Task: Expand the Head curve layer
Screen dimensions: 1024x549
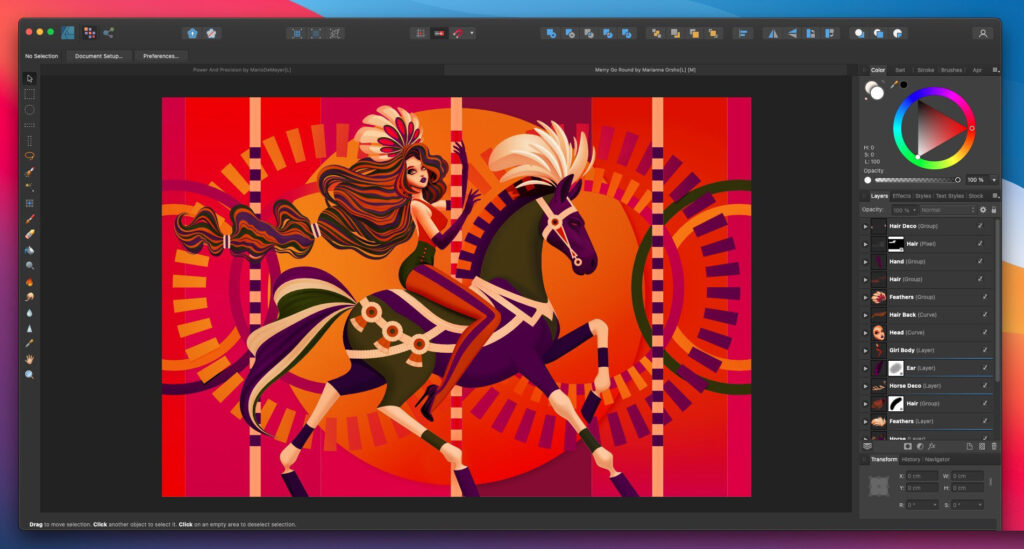Action: 865,333
